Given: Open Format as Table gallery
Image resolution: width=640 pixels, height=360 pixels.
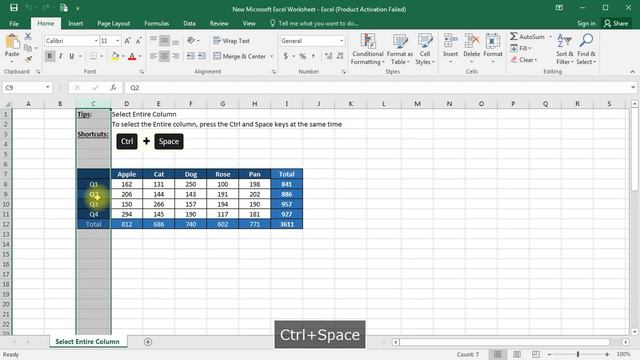Looking at the screenshot, I should pyautogui.click(x=400, y=49).
